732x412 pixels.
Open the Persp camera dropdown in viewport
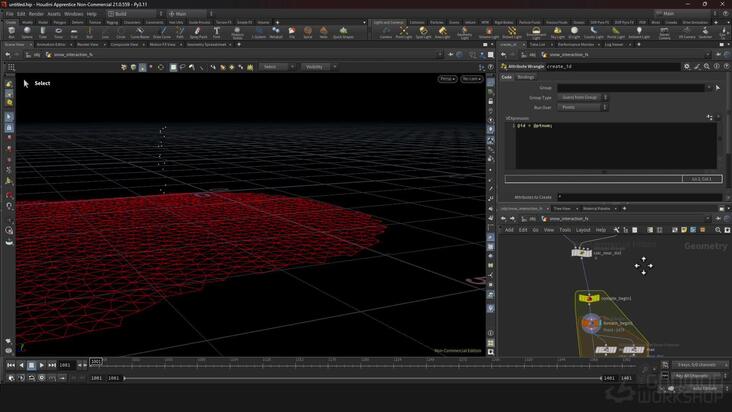click(447, 79)
